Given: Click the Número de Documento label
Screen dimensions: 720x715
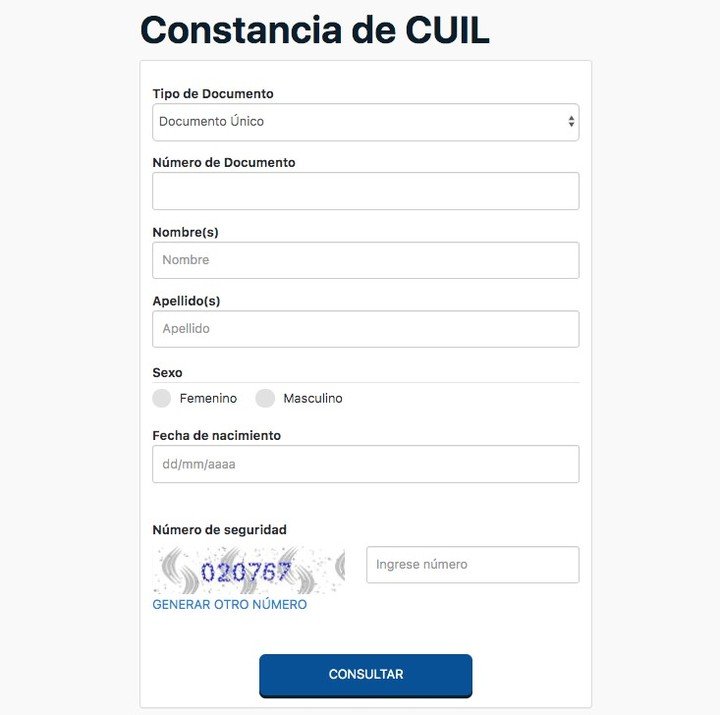Looking at the screenshot, I should point(224,163).
